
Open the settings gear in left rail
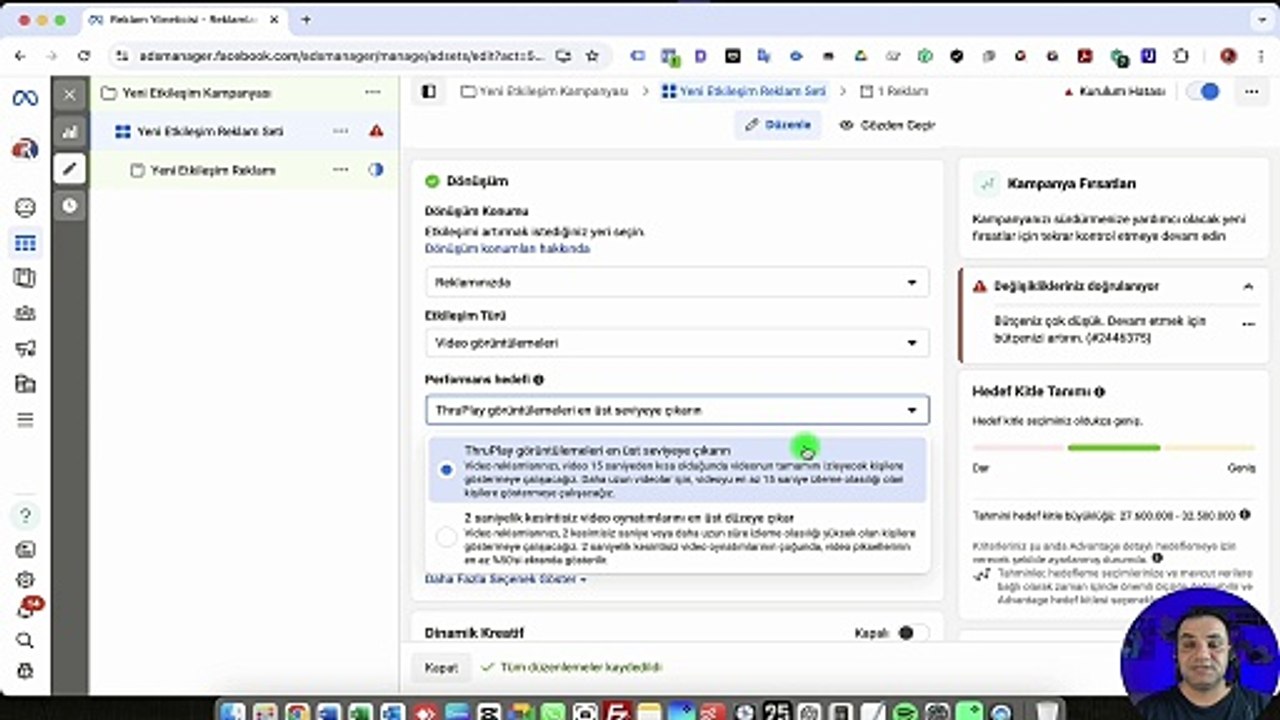(x=25, y=580)
